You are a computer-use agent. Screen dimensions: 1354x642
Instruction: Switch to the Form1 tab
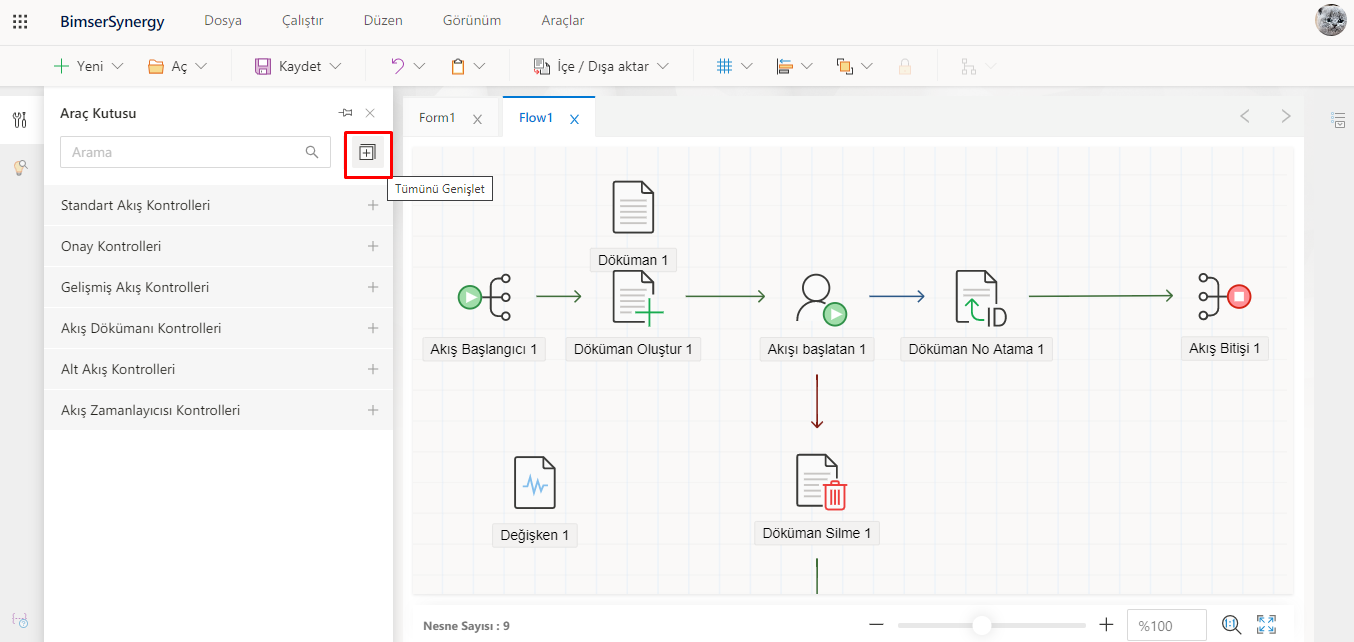tap(437, 118)
